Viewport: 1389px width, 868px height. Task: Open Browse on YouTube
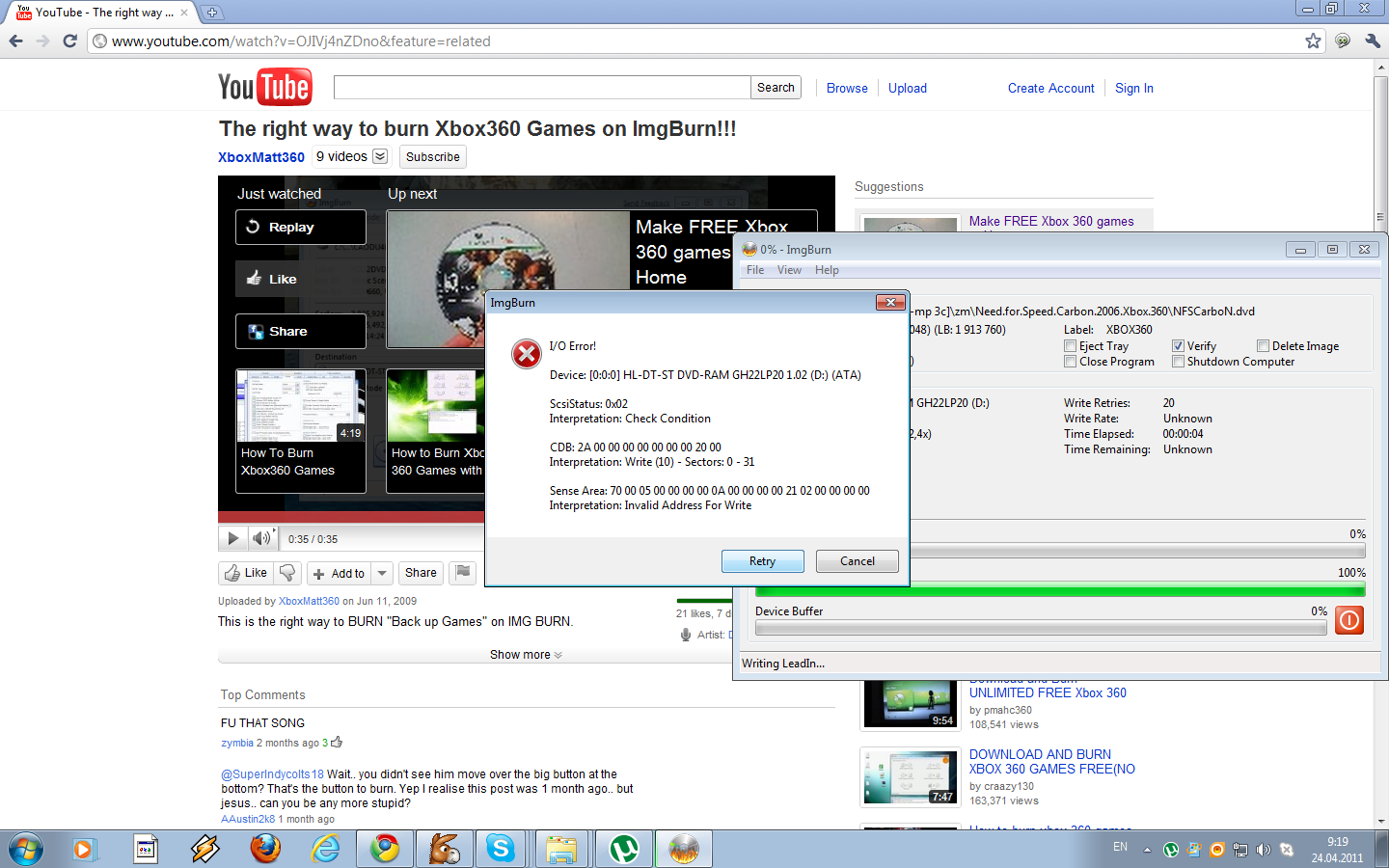click(x=847, y=88)
